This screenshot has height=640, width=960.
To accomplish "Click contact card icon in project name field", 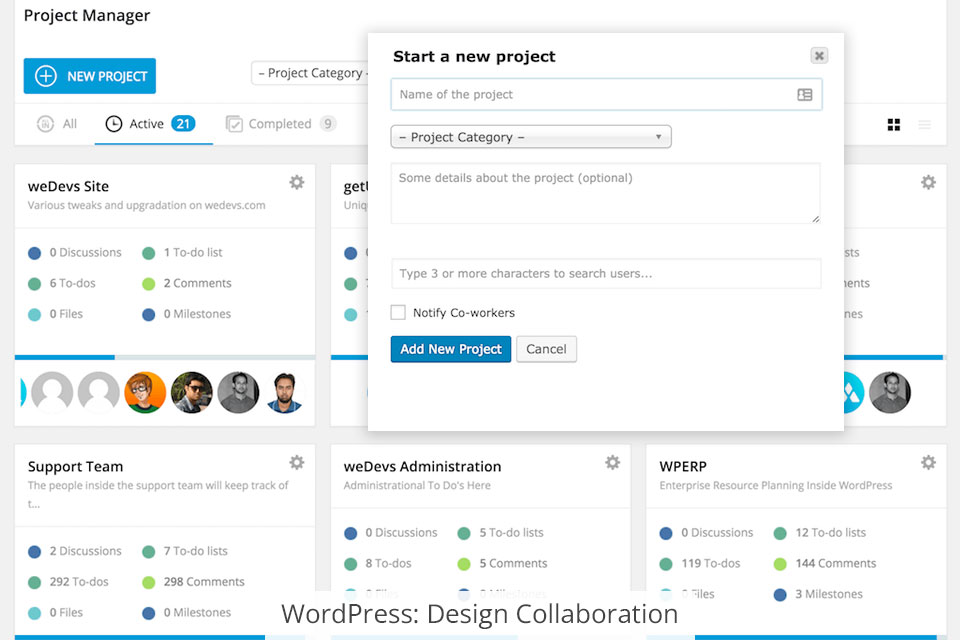I will [804, 94].
